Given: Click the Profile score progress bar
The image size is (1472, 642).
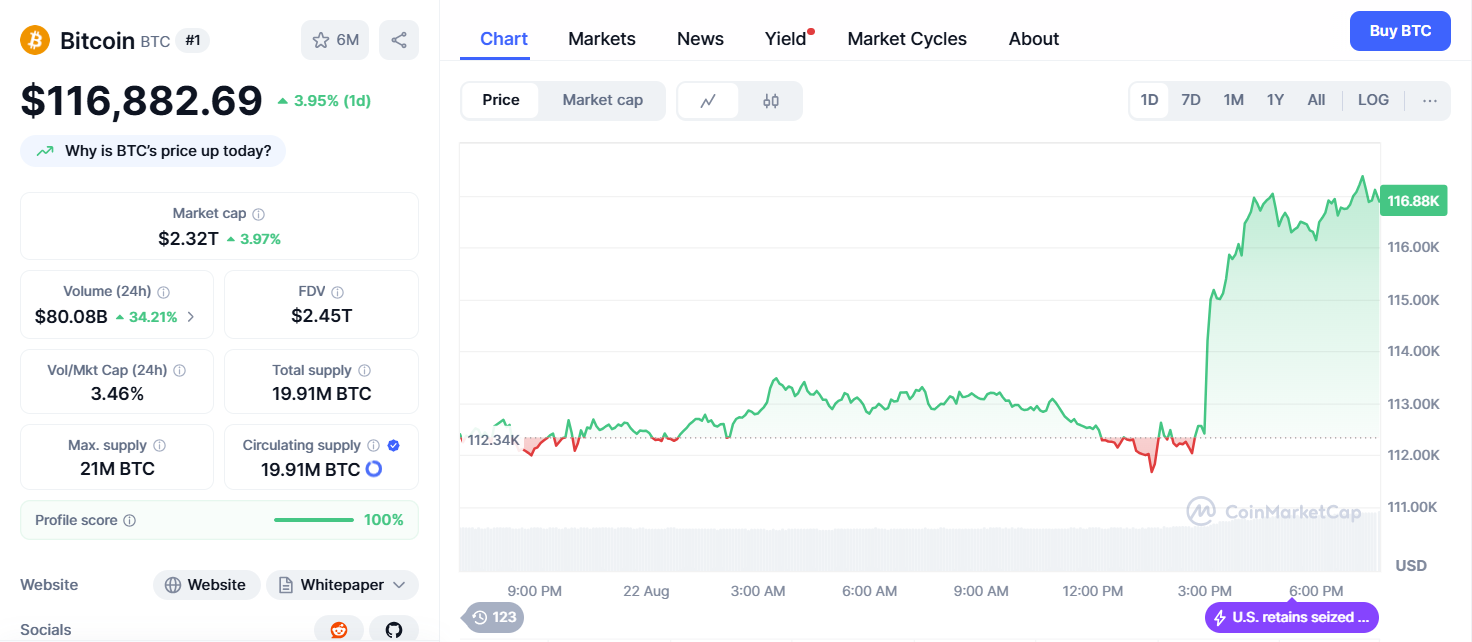Looking at the screenshot, I should click(x=313, y=520).
